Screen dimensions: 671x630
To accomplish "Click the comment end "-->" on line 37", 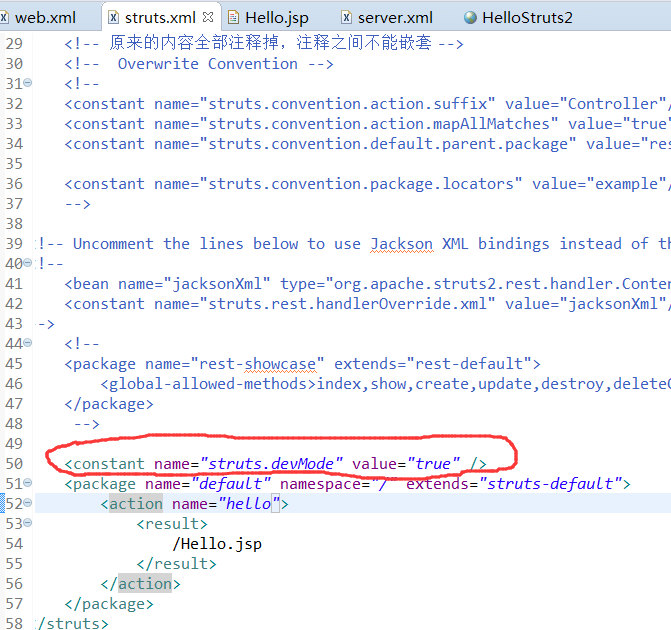I will pos(77,204).
